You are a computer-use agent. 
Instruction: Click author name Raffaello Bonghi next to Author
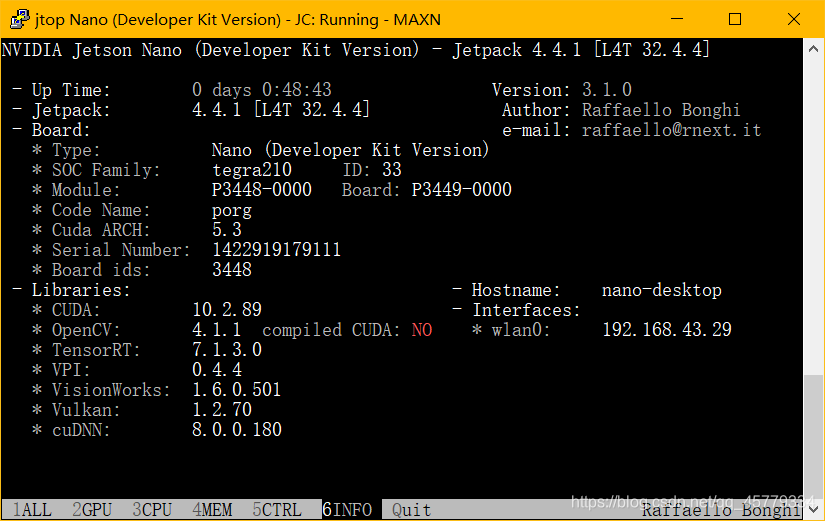pos(661,110)
